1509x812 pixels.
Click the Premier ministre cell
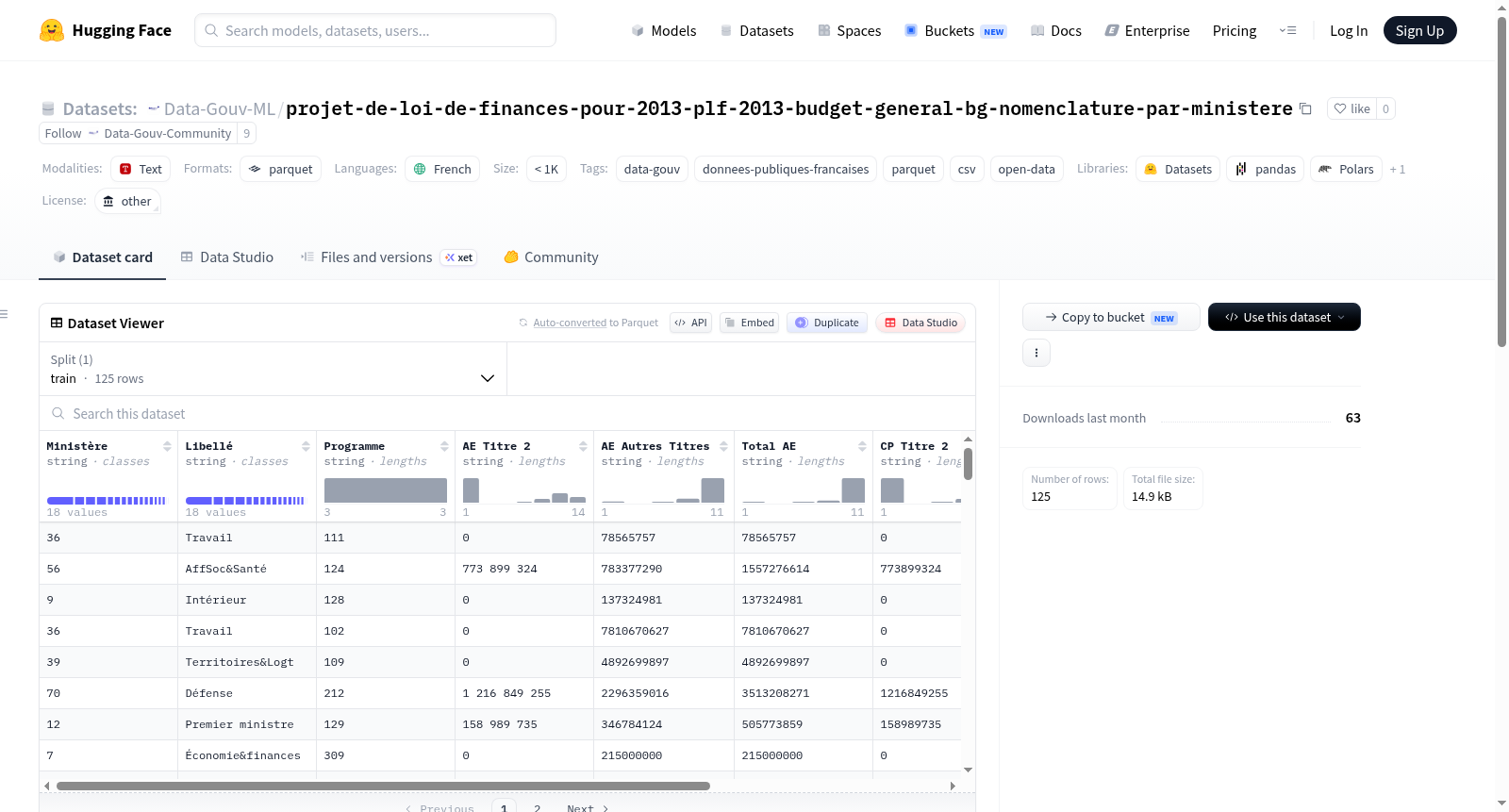pos(247,724)
